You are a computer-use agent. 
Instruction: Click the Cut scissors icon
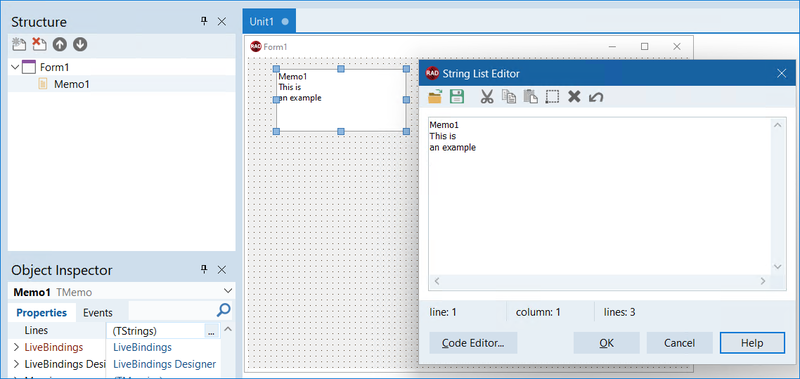(x=487, y=96)
